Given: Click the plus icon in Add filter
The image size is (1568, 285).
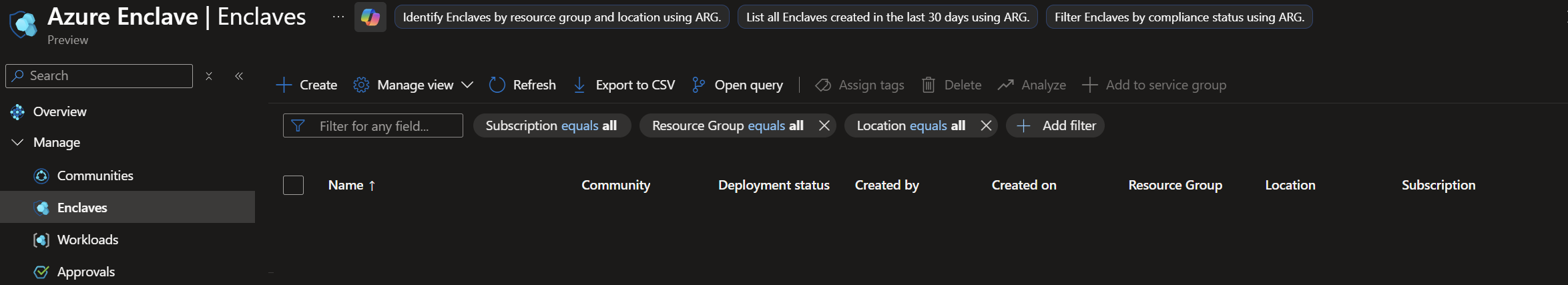Looking at the screenshot, I should tap(1023, 125).
